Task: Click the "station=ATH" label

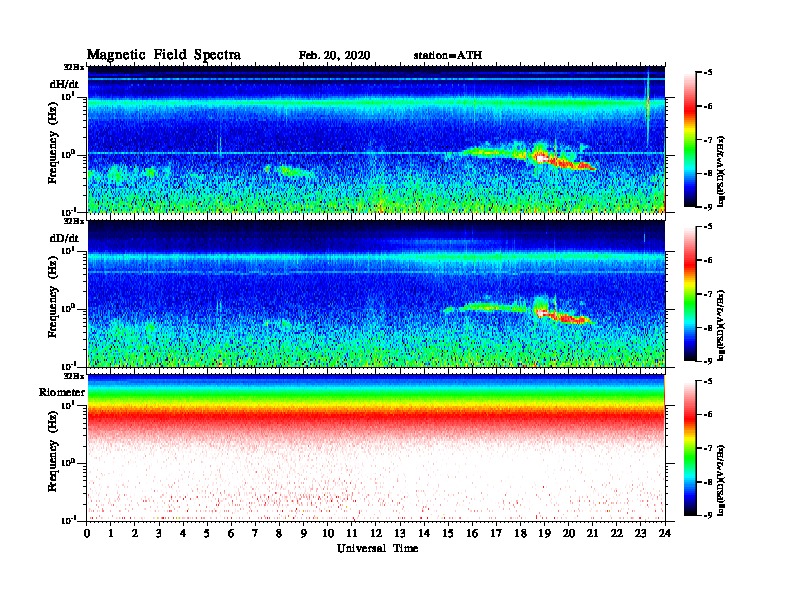Action: tap(448, 56)
